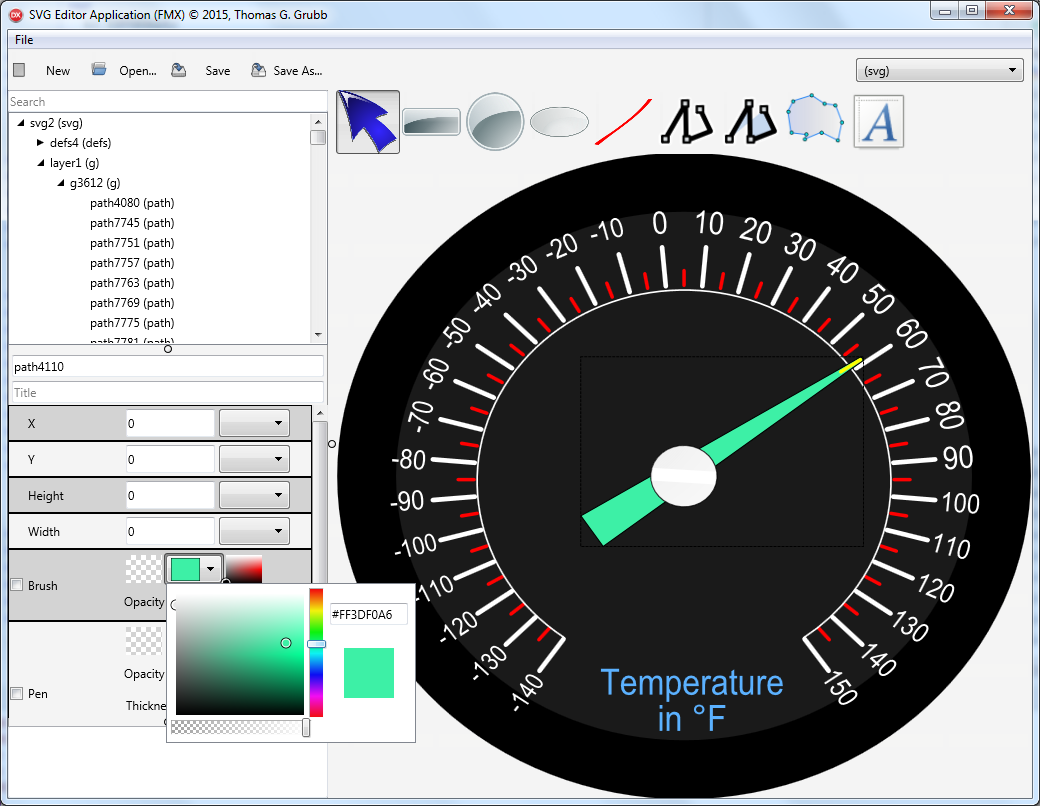Open the File menu

click(23, 39)
